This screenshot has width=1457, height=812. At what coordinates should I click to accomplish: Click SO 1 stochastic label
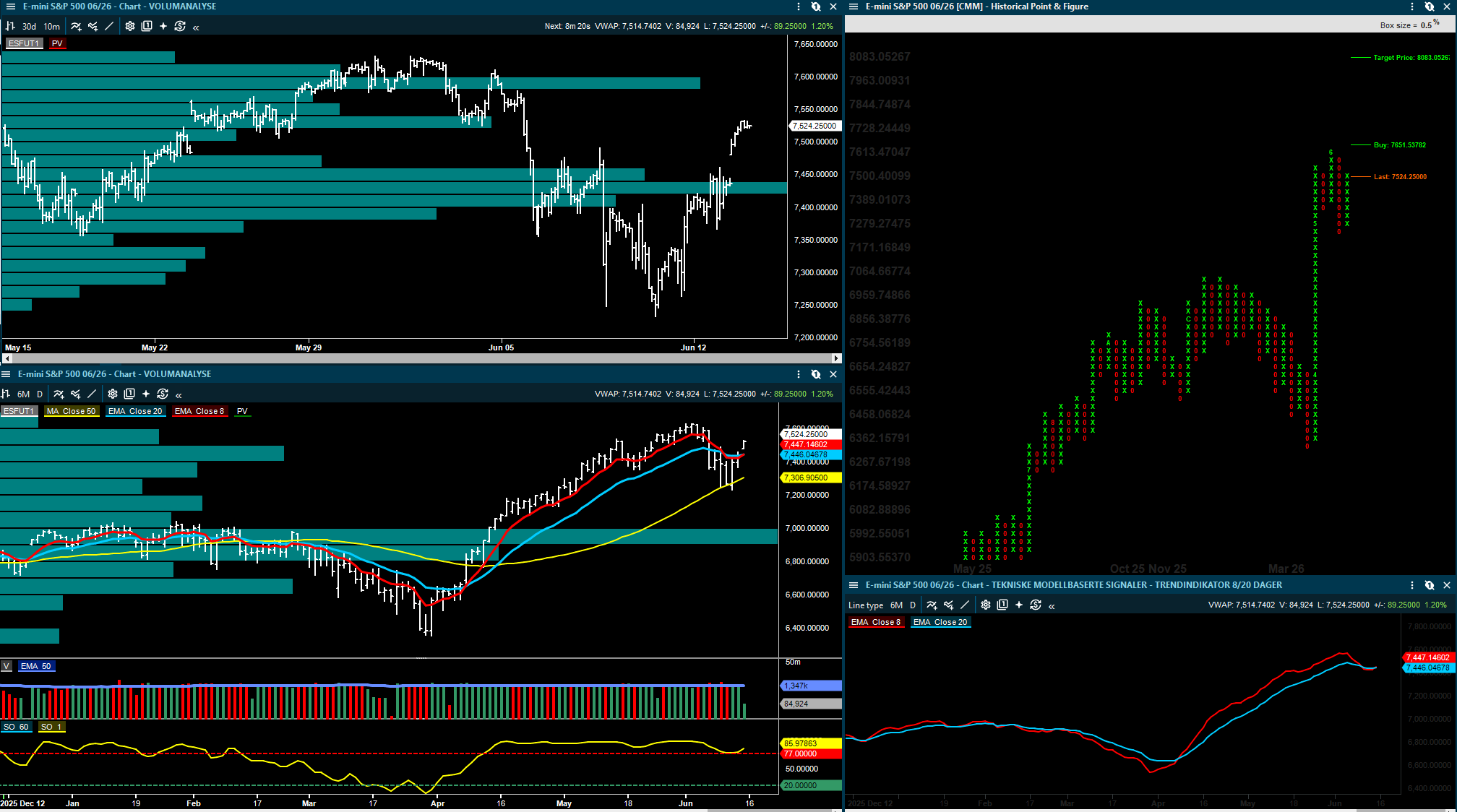(x=51, y=727)
